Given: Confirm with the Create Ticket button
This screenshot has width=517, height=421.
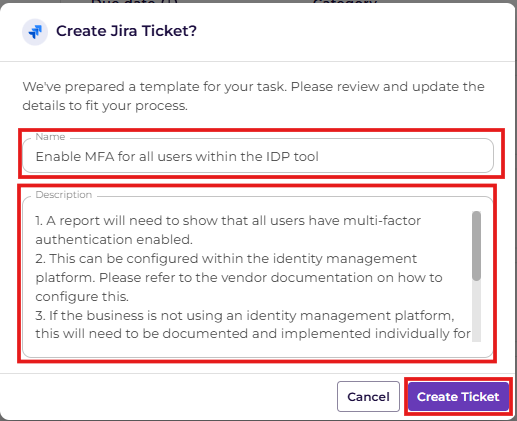Looking at the screenshot, I should [458, 397].
